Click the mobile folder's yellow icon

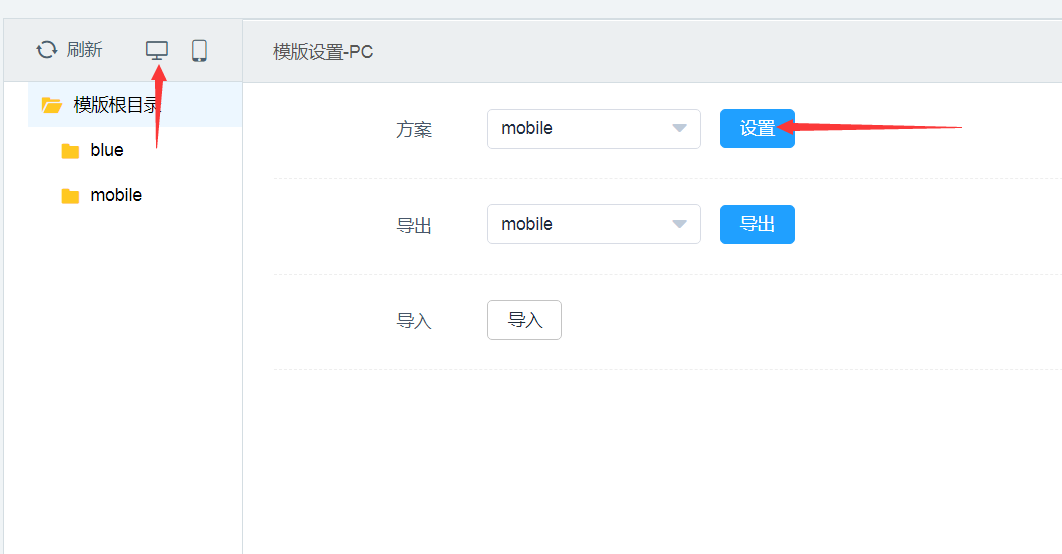(70, 196)
